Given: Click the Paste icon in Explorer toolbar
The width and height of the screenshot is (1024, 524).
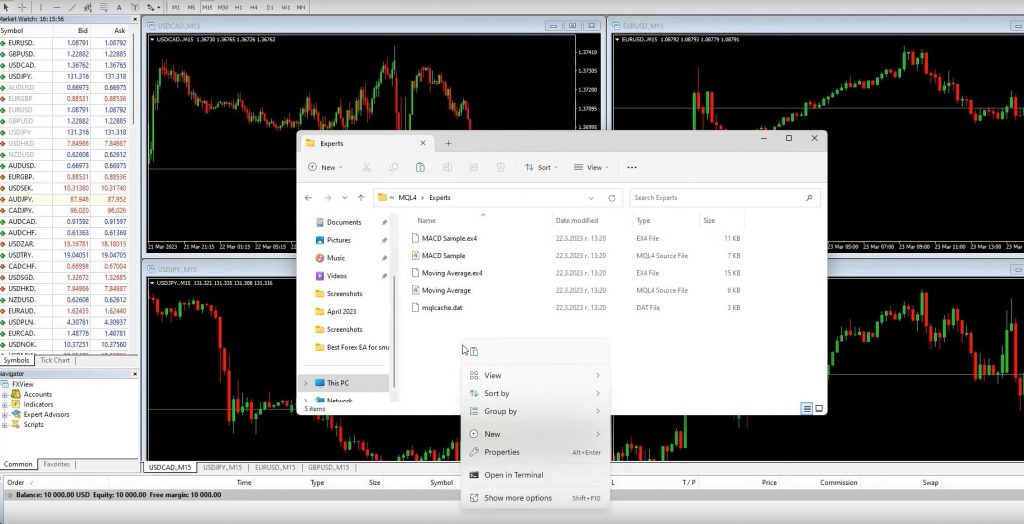Looking at the screenshot, I should 420,167.
